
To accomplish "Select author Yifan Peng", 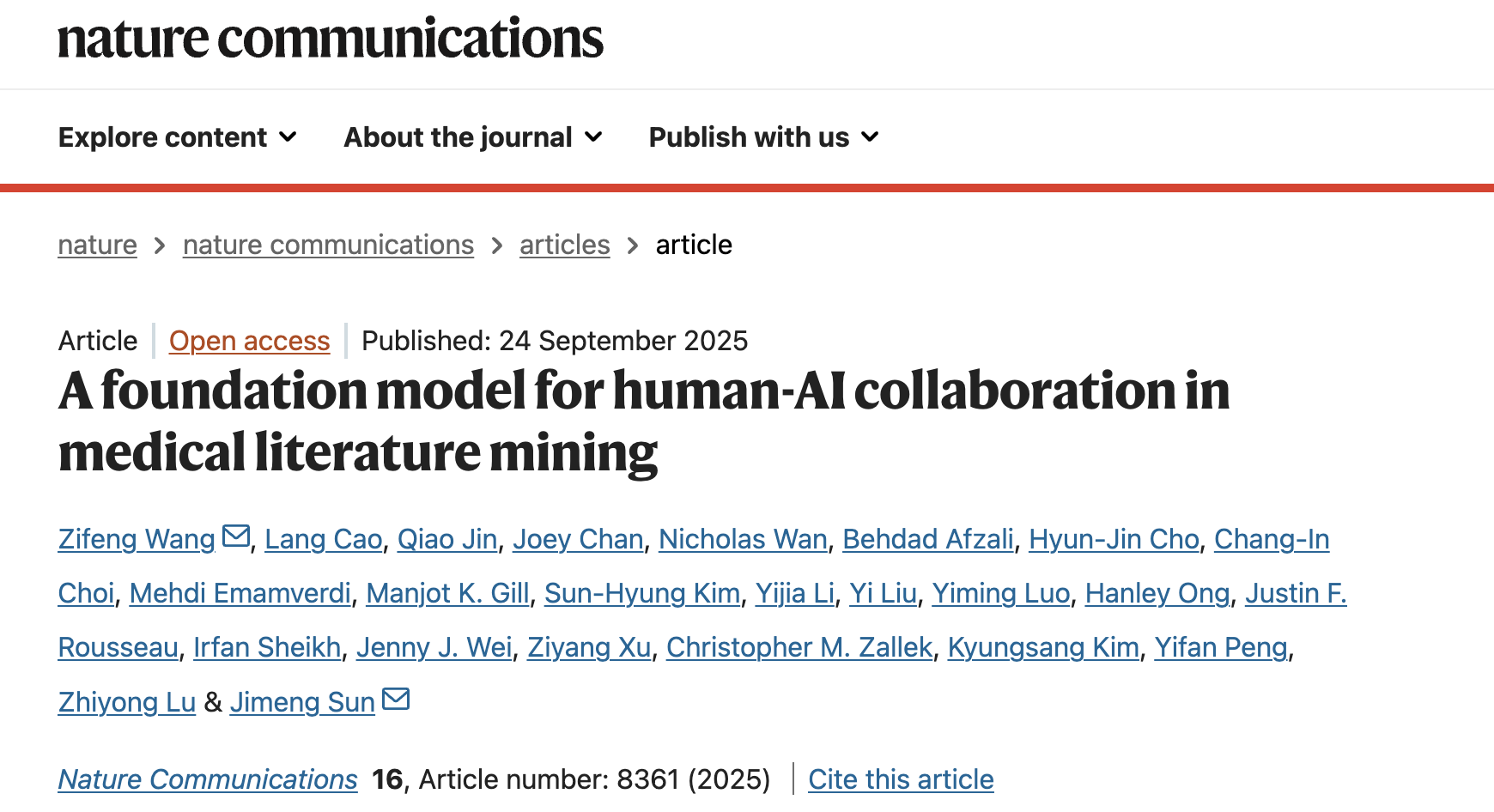I will [1222, 647].
